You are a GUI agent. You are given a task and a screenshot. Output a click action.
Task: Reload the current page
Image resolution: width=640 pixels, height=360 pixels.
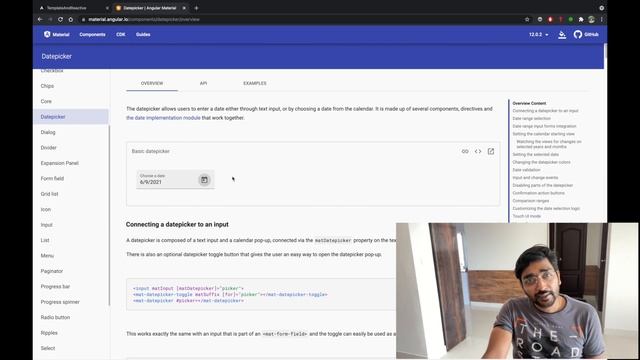pos(60,19)
